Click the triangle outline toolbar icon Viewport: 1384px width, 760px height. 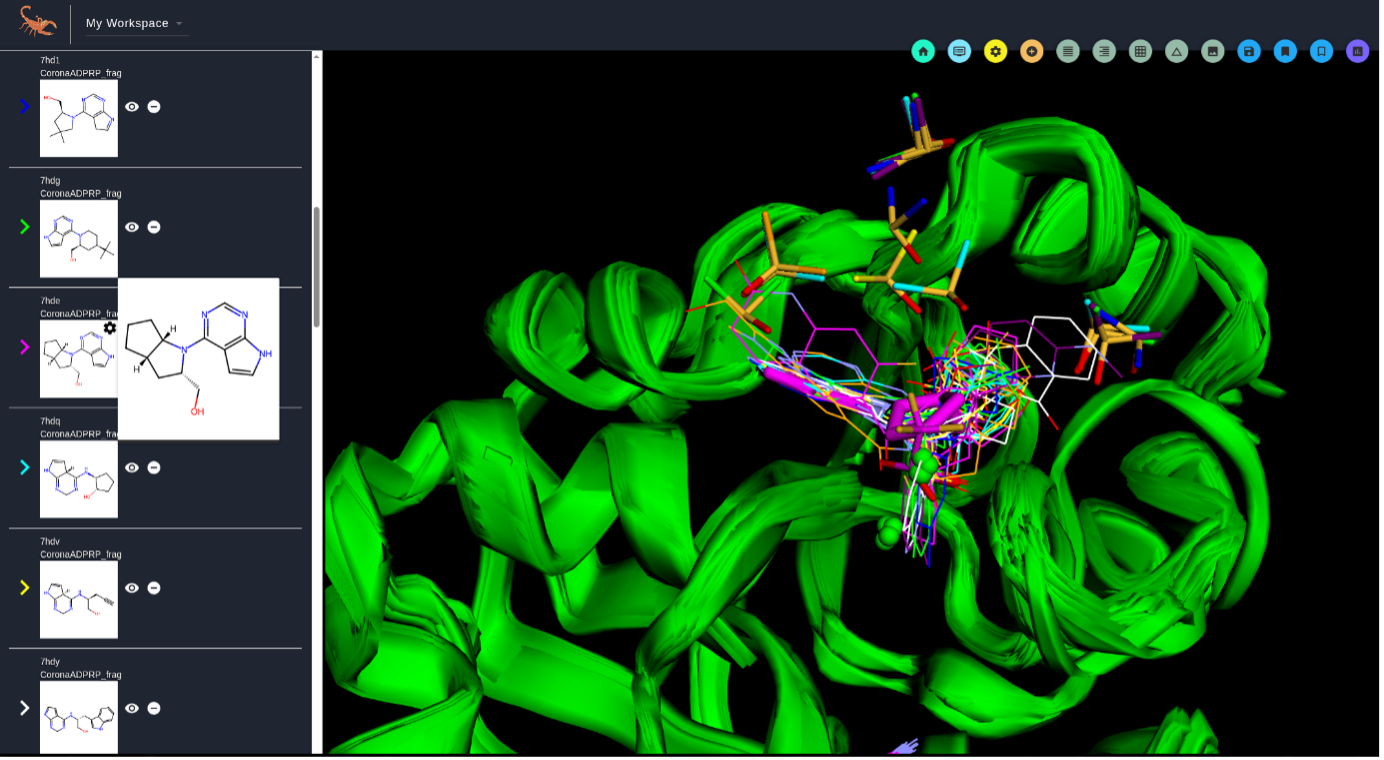pyautogui.click(x=1177, y=51)
